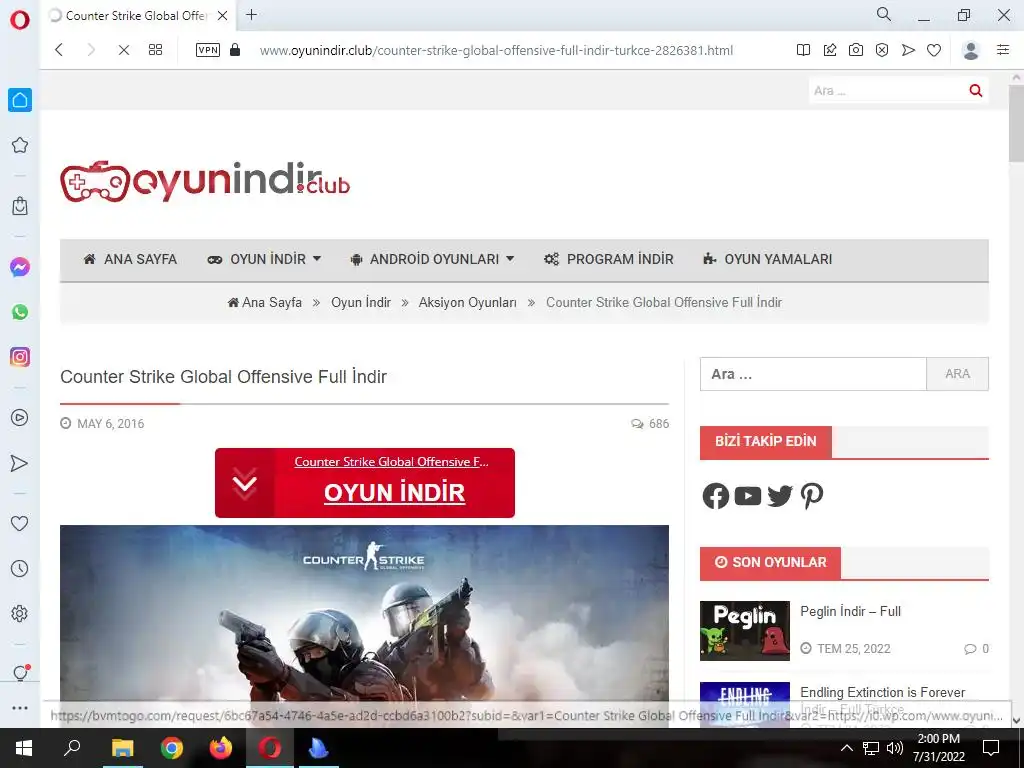
Task: Open File Explorer from taskbar
Action: pyautogui.click(x=122, y=748)
